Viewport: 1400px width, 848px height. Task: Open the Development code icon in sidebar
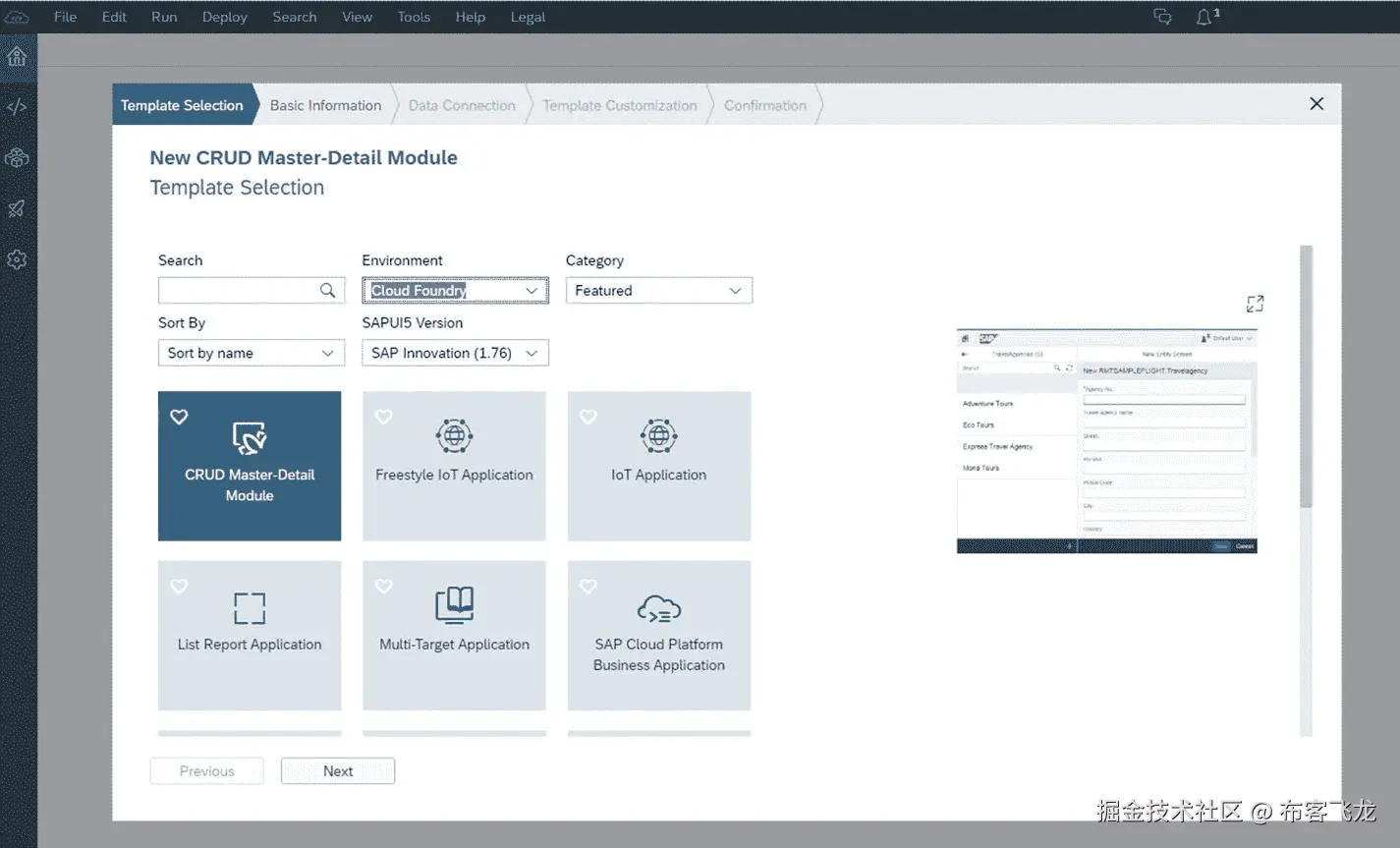coord(17,107)
